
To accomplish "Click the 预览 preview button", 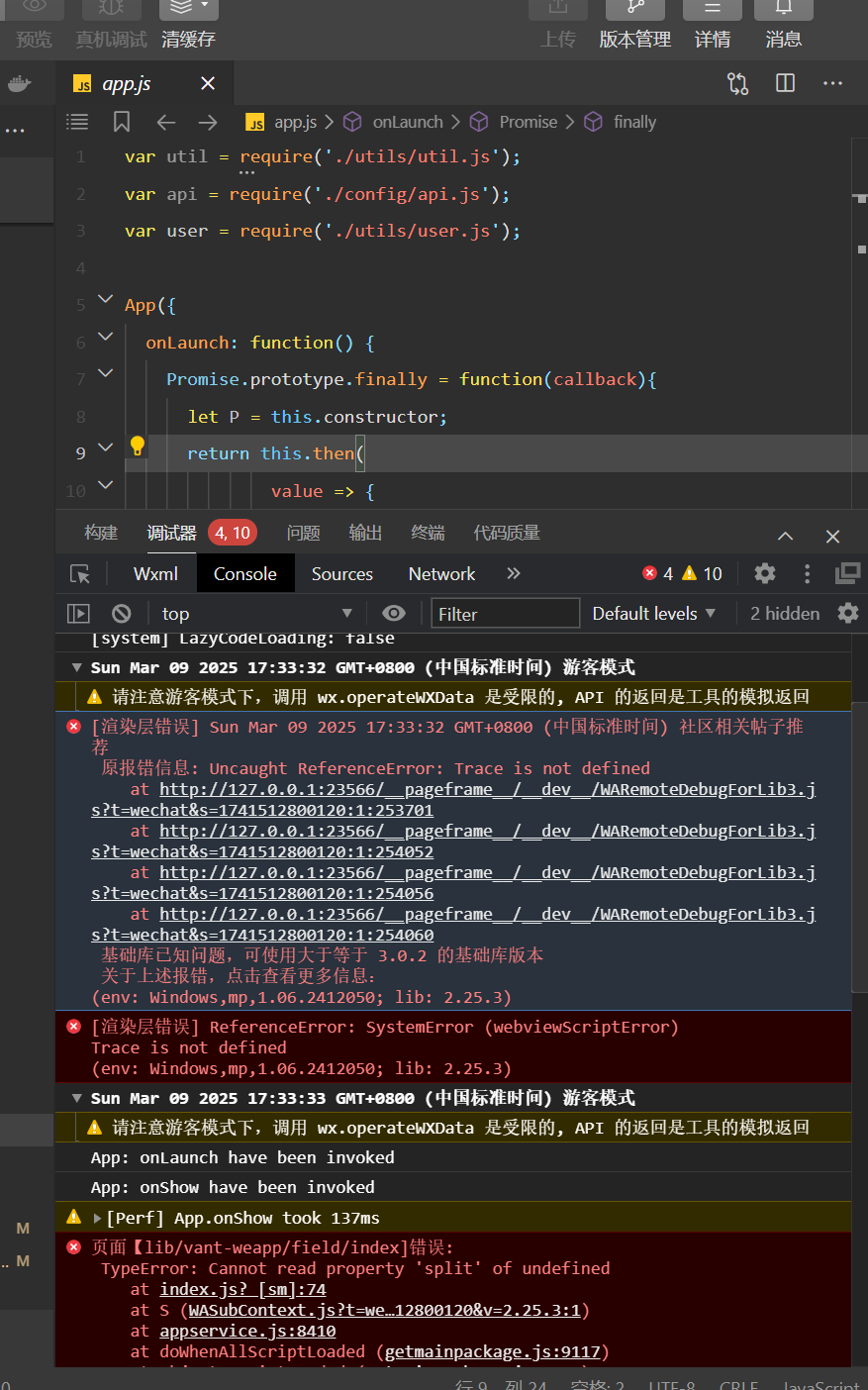I will pyautogui.click(x=35, y=22).
